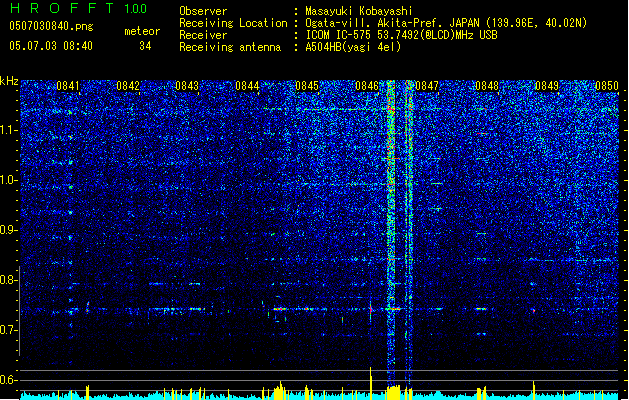Screen dimensions: 629x400
Task: Click the 0848 time marker
Action: pos(487,86)
